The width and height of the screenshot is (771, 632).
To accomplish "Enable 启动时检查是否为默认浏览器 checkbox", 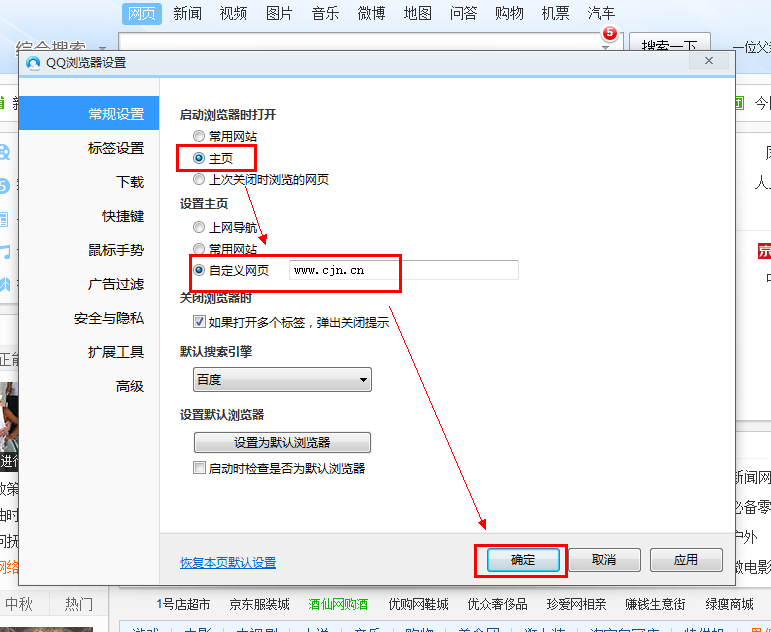I will point(199,468).
